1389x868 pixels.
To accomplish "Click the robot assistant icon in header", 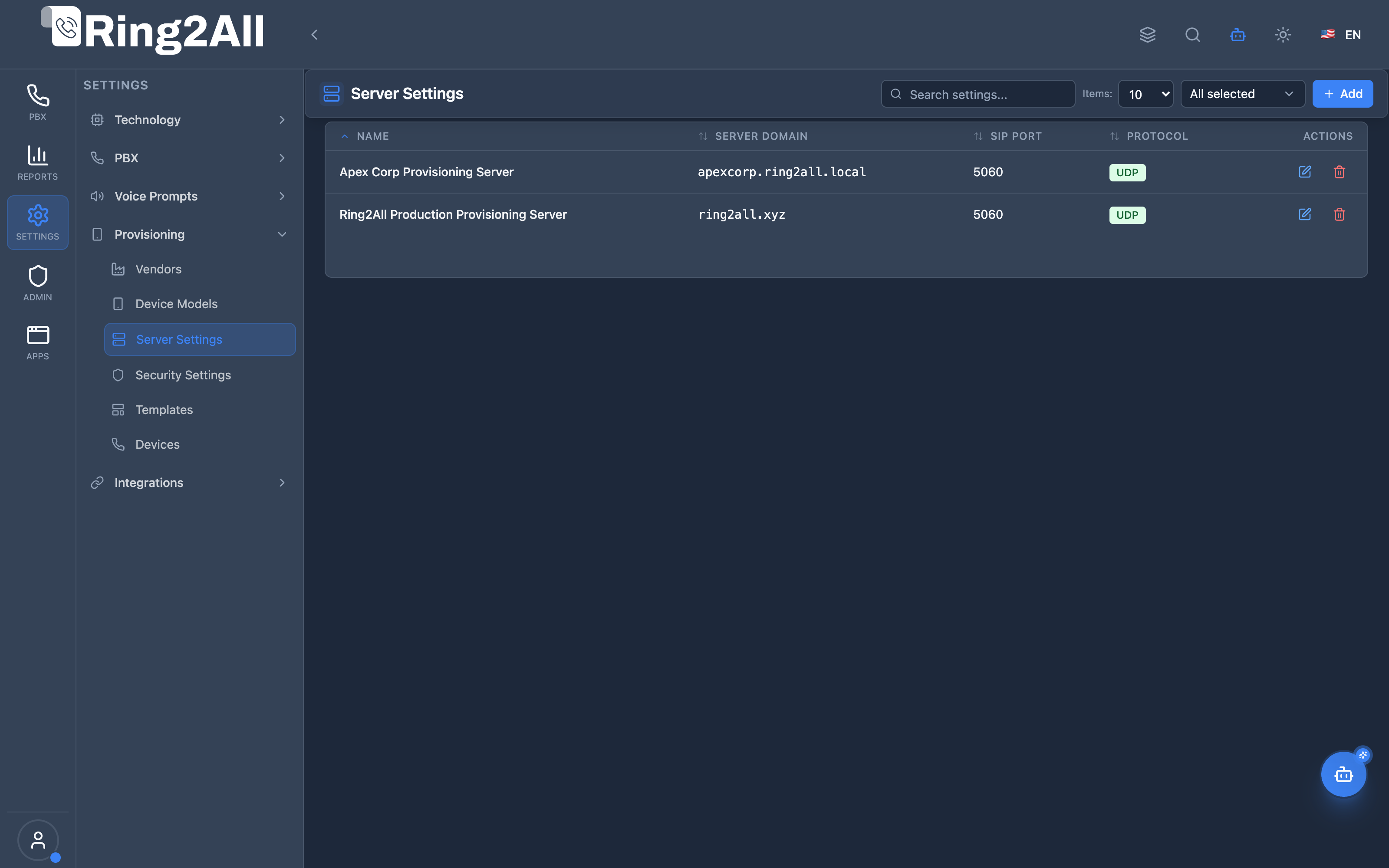I will (x=1238, y=34).
